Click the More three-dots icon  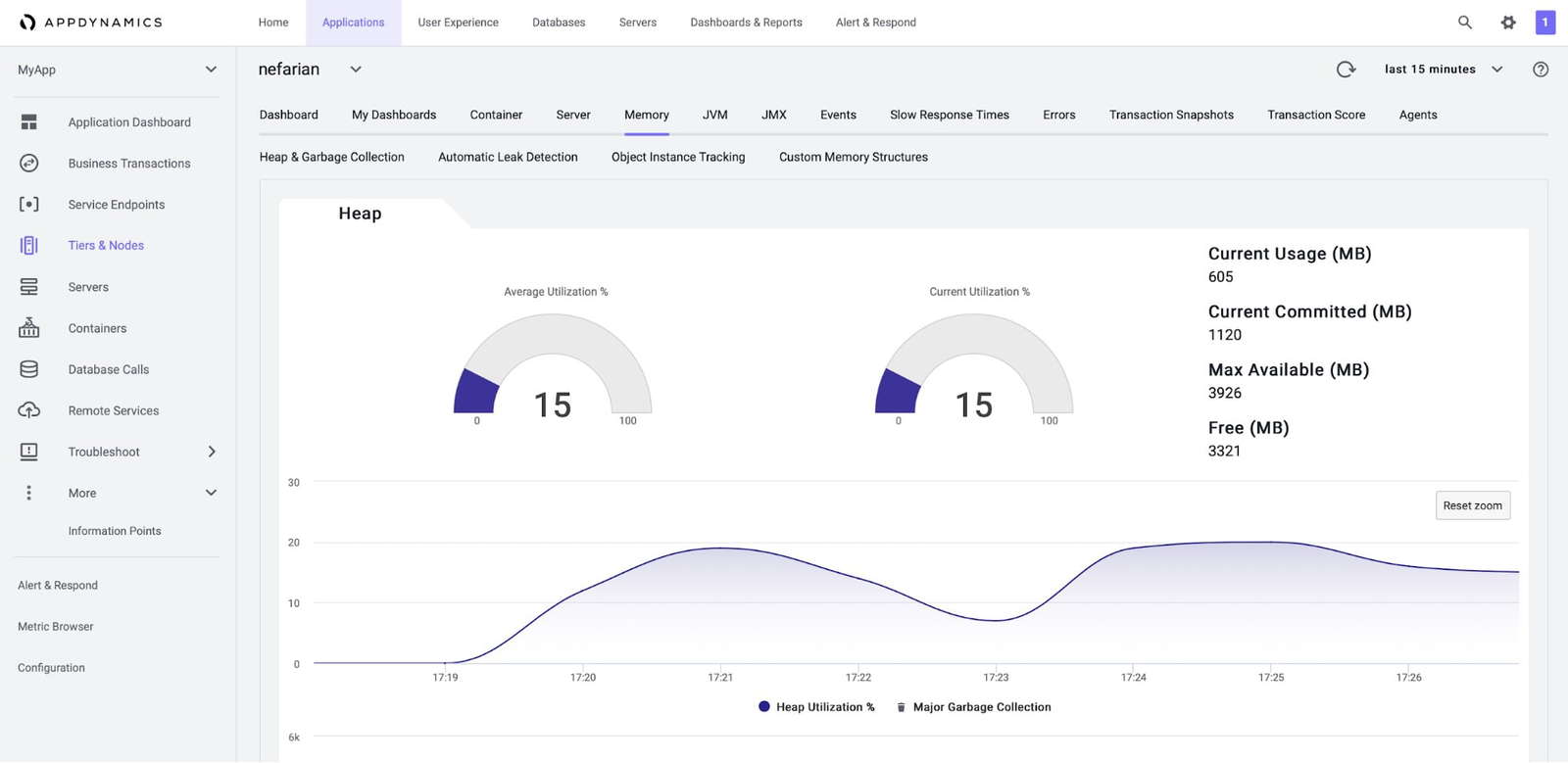(29, 493)
